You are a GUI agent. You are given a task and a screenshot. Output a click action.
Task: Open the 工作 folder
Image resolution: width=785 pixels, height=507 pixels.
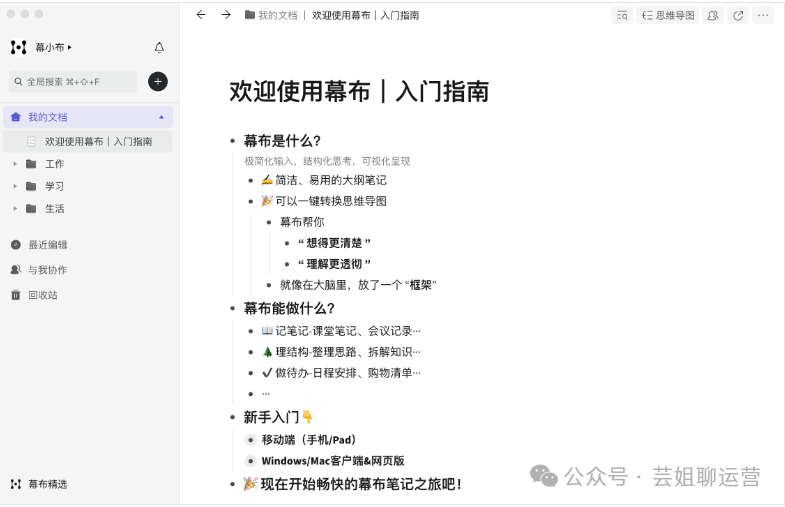55,164
